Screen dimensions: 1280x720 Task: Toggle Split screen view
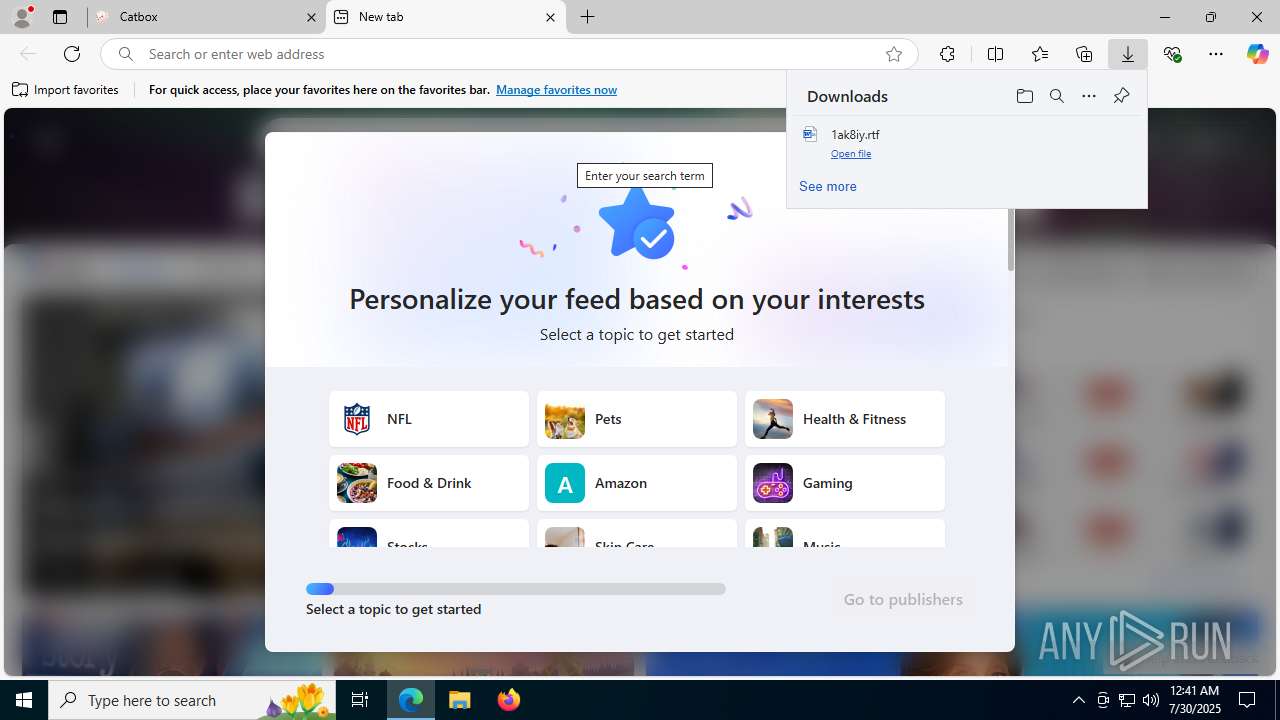click(x=995, y=54)
